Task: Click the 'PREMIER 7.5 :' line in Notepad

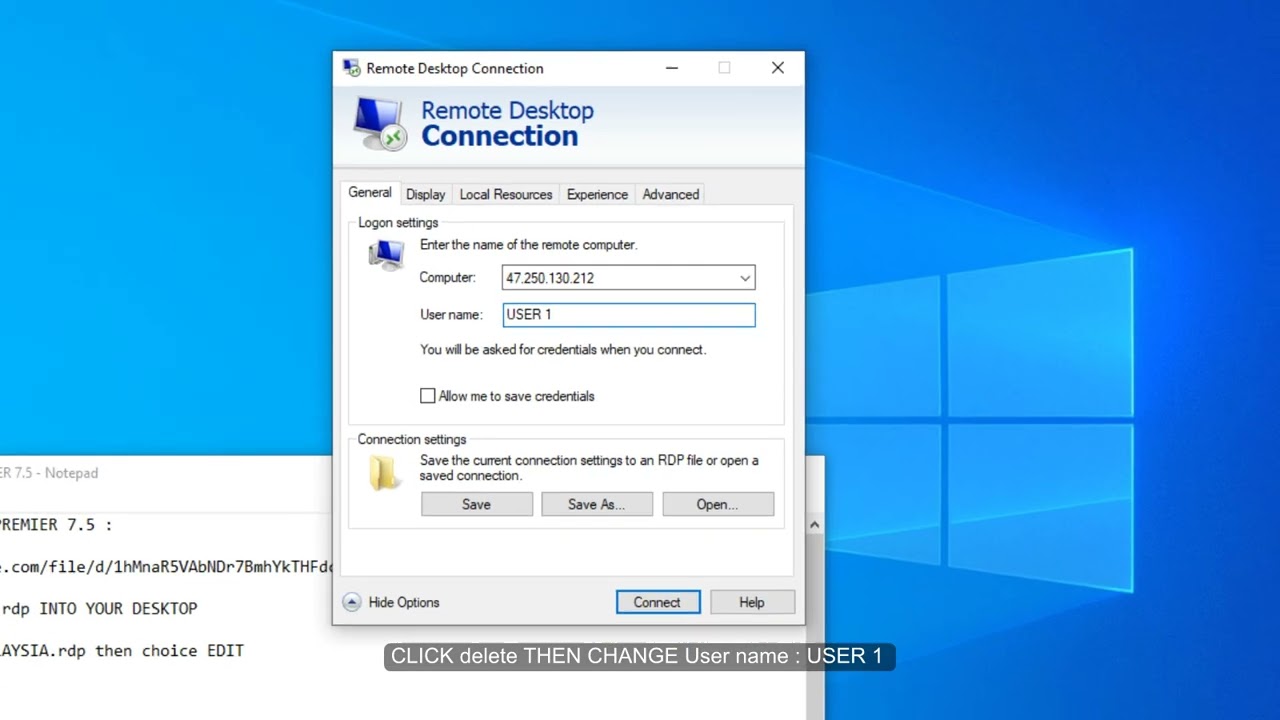Action: pos(56,524)
